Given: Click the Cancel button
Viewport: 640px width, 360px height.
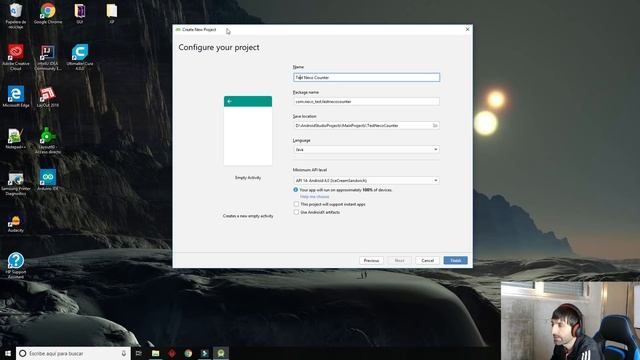Looking at the screenshot, I should coord(427,260).
